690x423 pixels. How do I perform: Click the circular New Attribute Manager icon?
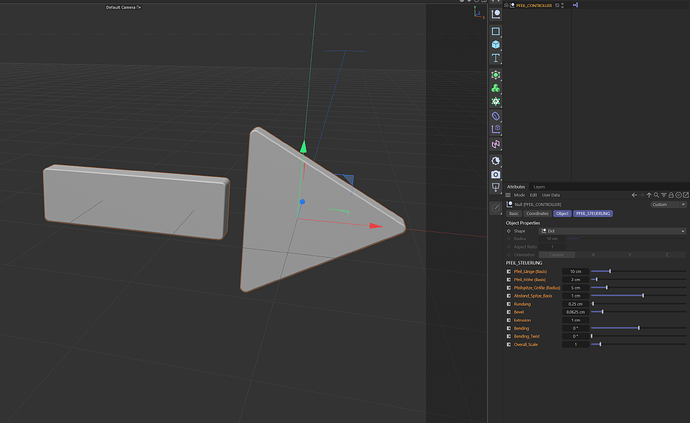[x=679, y=195]
